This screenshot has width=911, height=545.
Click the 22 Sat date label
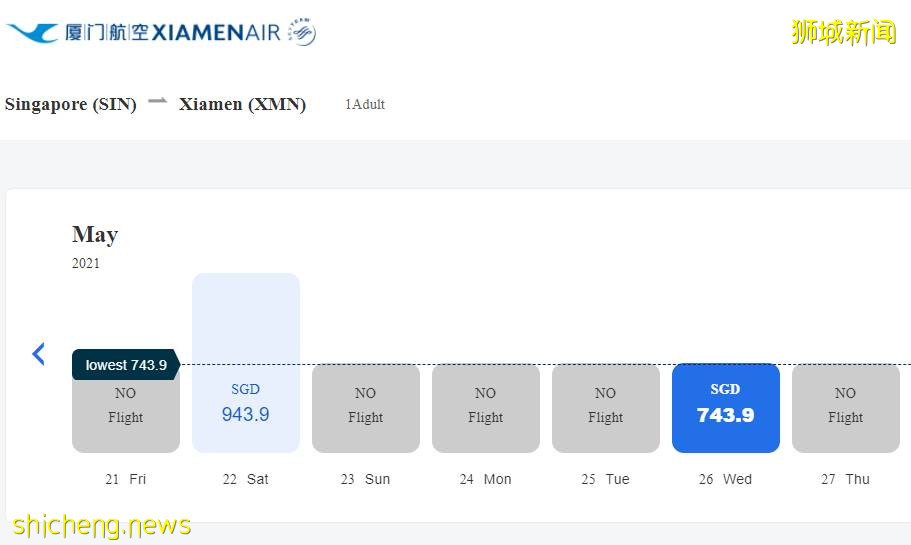click(245, 479)
